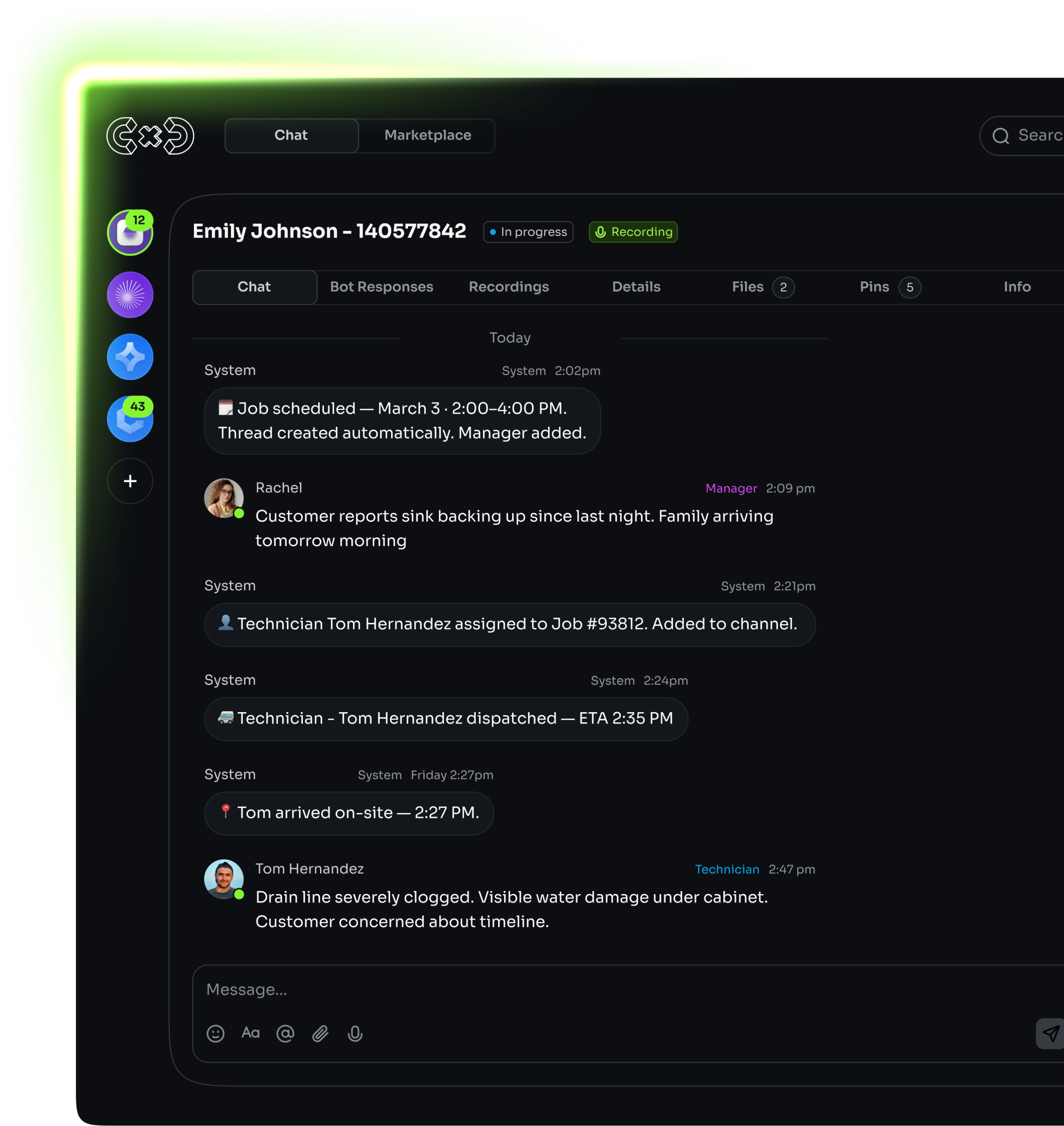Open workspace with 43 unread badge
1064x1126 pixels.
coord(131,419)
